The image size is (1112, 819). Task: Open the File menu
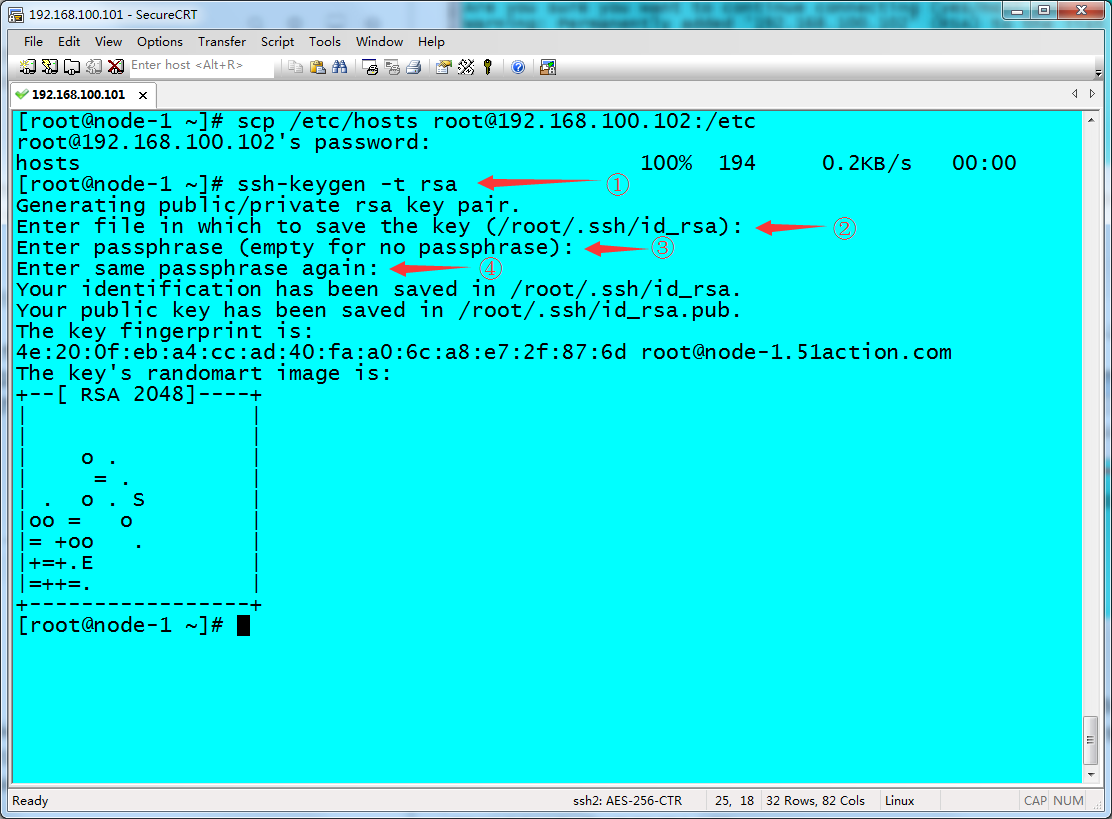(33, 42)
